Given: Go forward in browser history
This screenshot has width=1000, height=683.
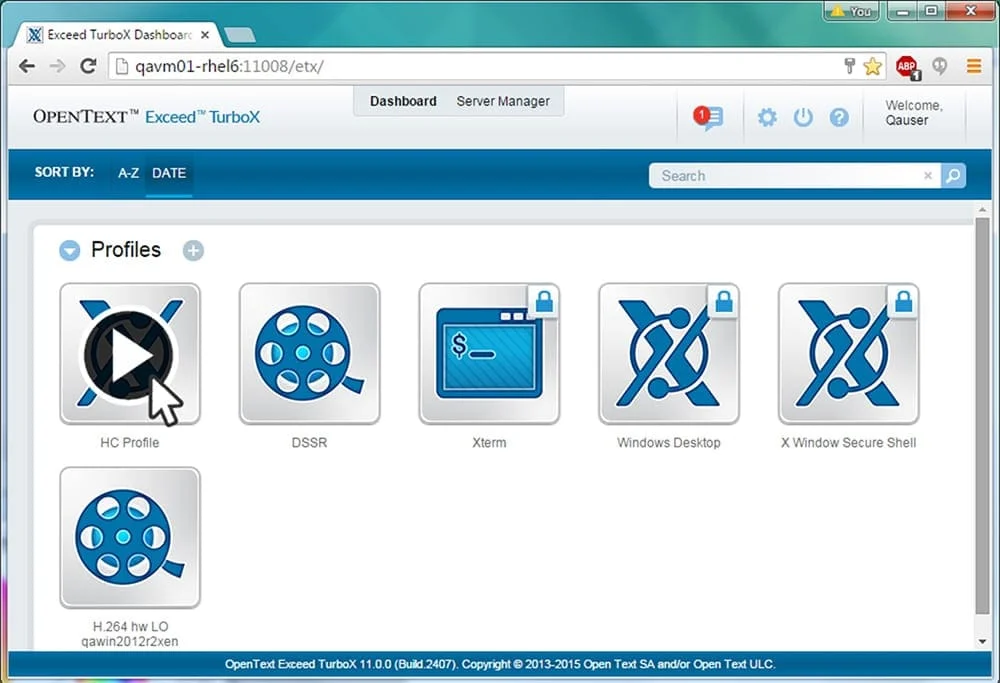Looking at the screenshot, I should click(57, 66).
